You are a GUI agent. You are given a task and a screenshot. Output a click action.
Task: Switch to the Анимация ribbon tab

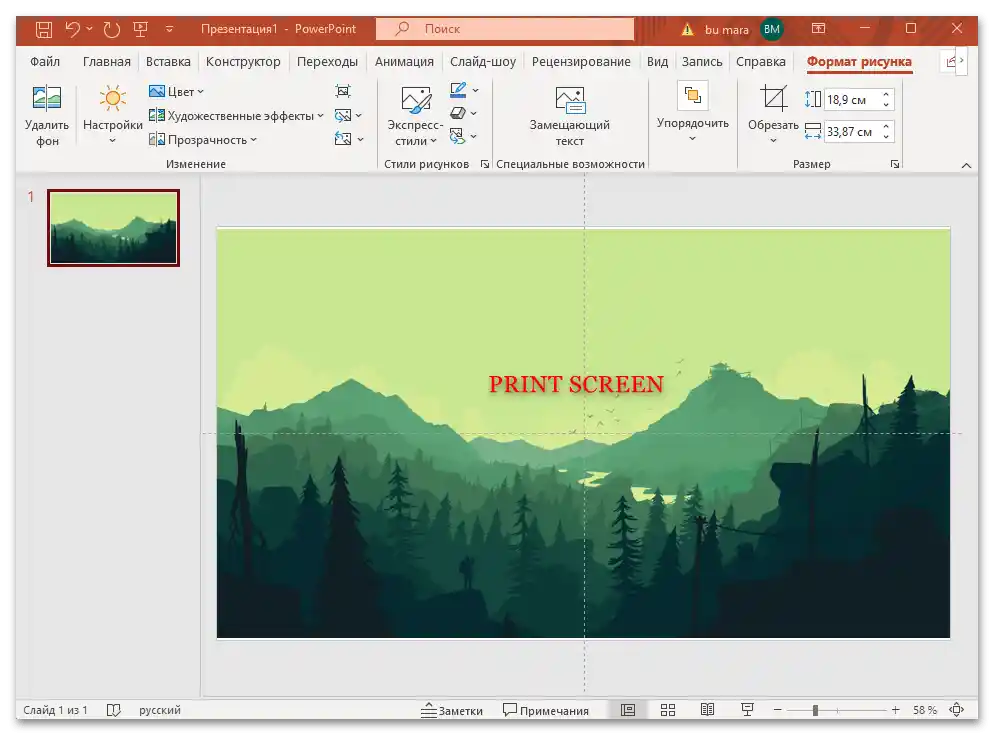(404, 61)
